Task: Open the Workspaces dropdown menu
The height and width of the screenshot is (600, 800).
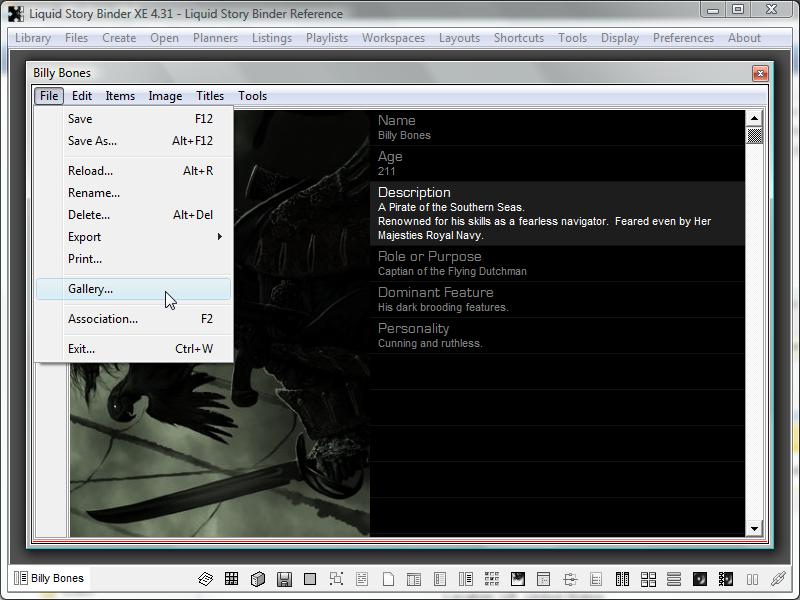Action: point(393,38)
